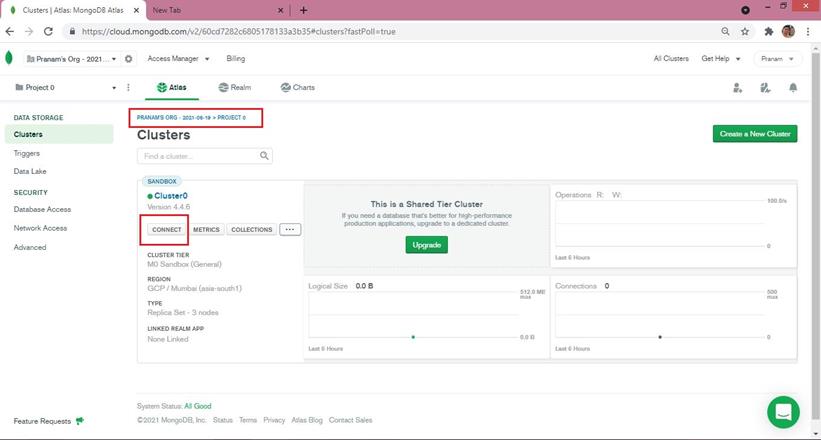Reload the page with refresh icon
The image size is (821, 440).
(48, 31)
